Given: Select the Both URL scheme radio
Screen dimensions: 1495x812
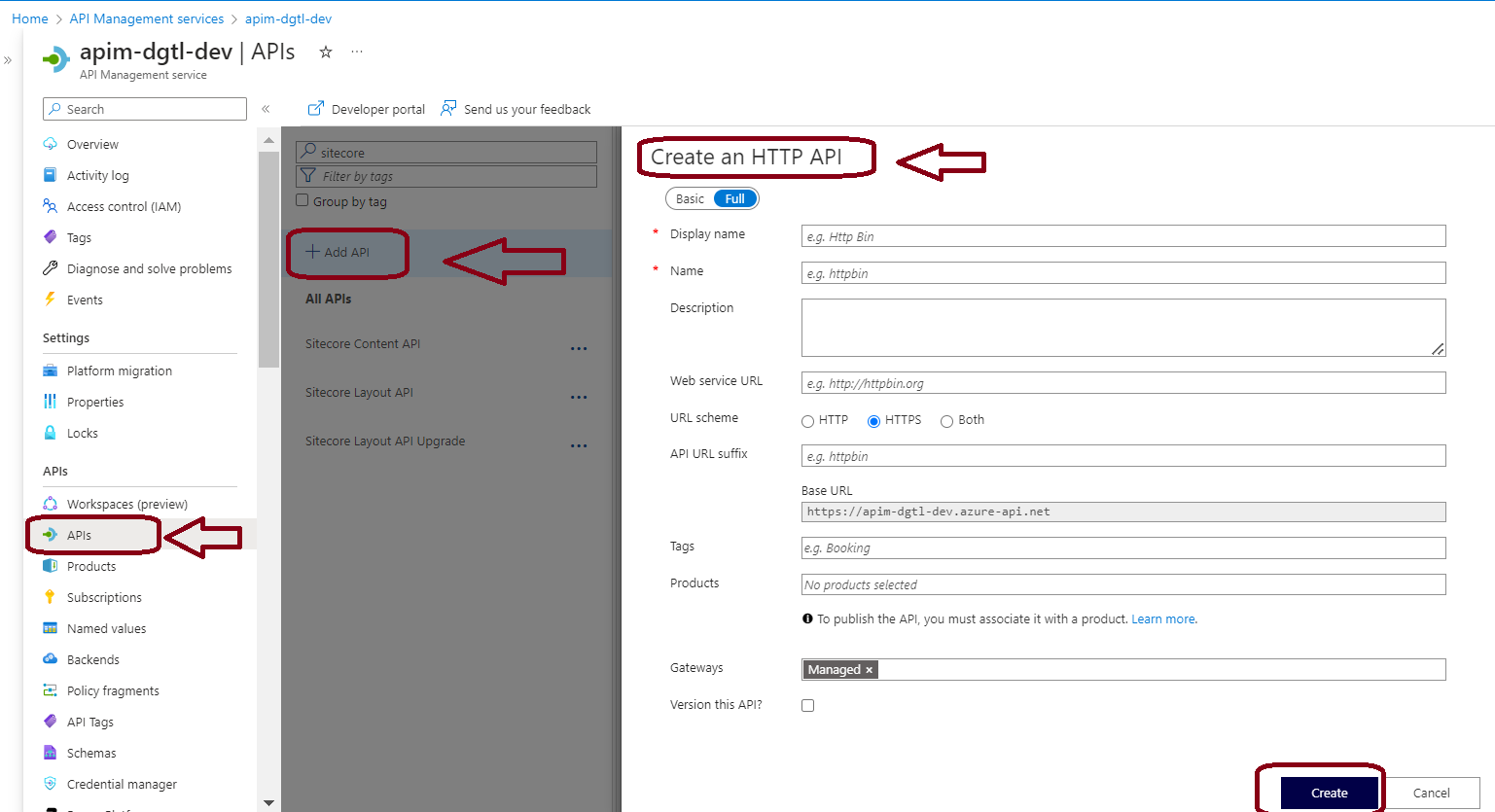Looking at the screenshot, I should pos(946,421).
